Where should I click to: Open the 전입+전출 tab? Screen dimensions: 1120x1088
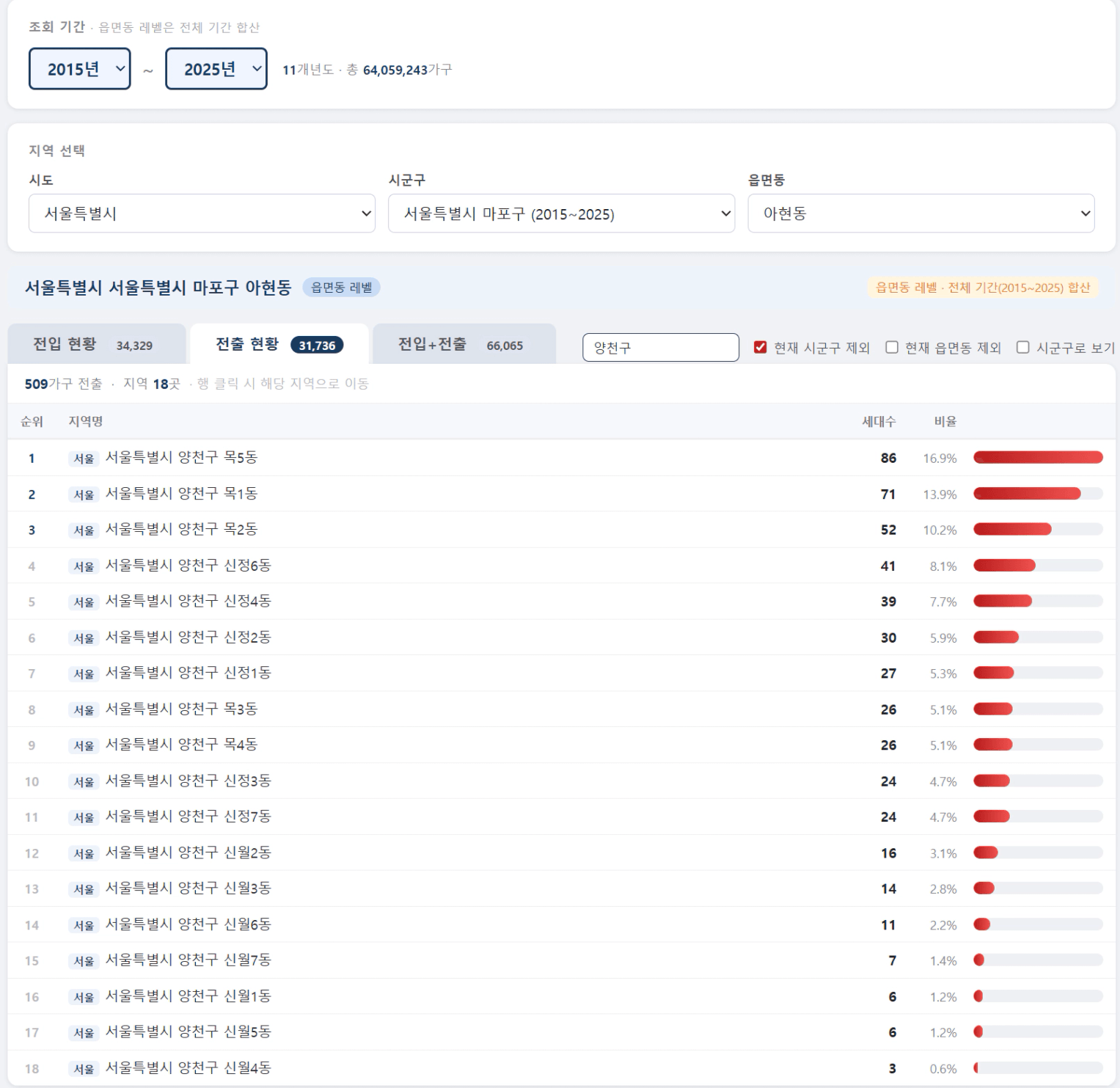tap(464, 345)
